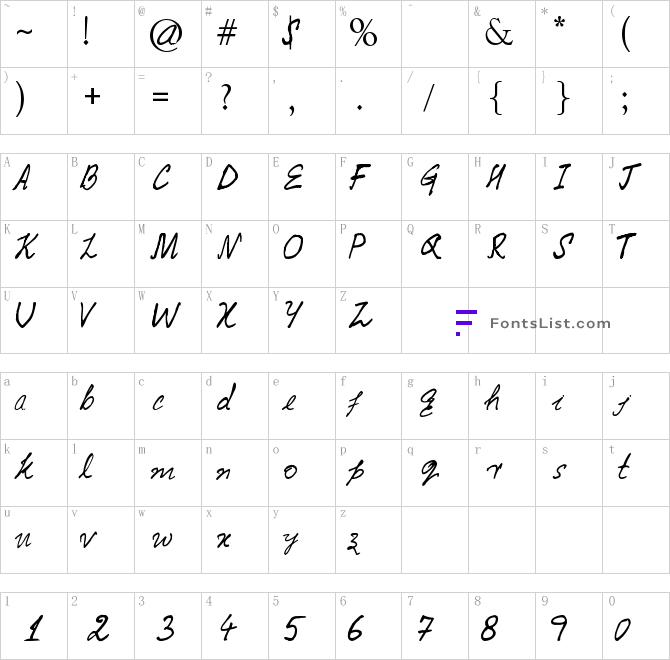Screen dimensions: 670x660
Task: Click the uppercase E glyph
Action: click(293, 177)
